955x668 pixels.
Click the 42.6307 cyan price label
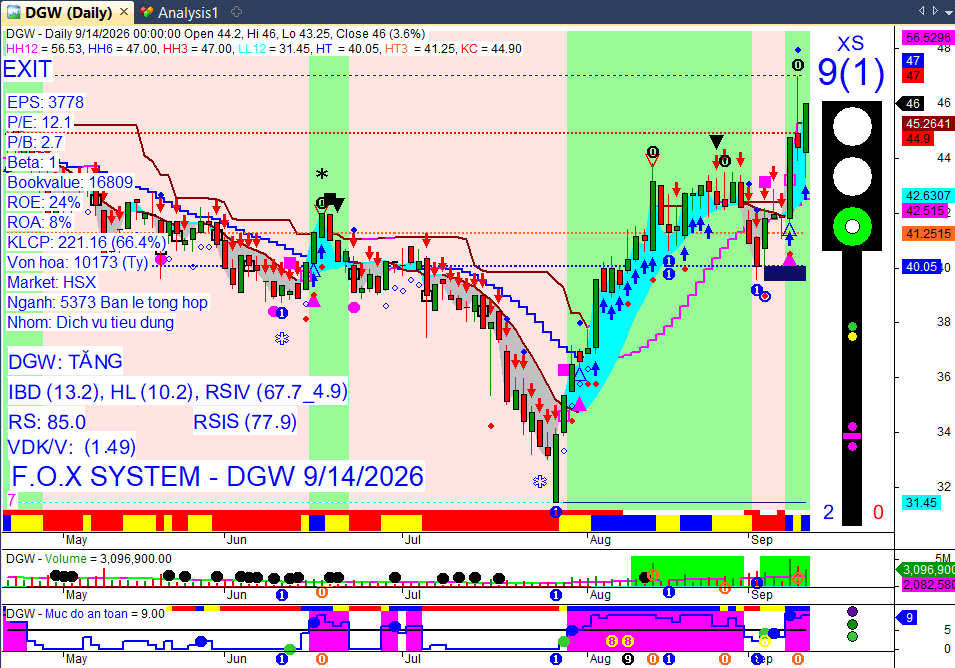click(x=928, y=195)
